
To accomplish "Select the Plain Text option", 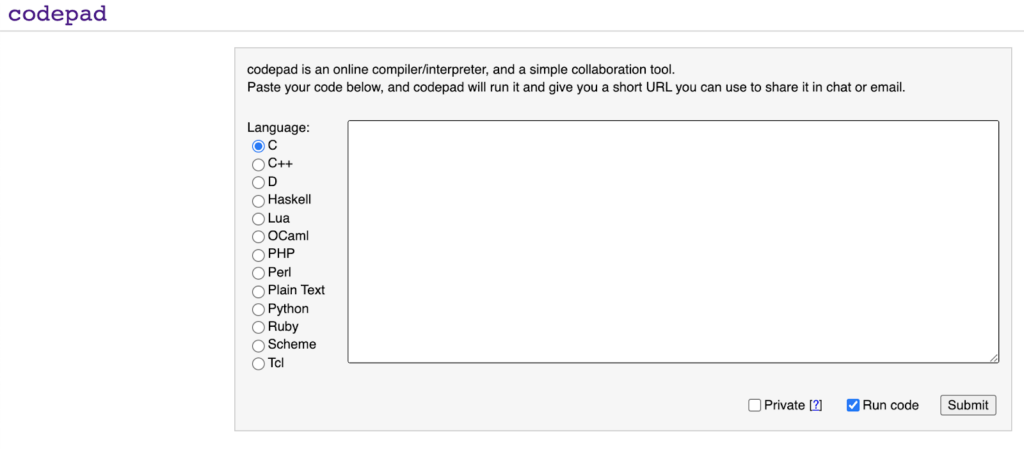I will click(258, 291).
